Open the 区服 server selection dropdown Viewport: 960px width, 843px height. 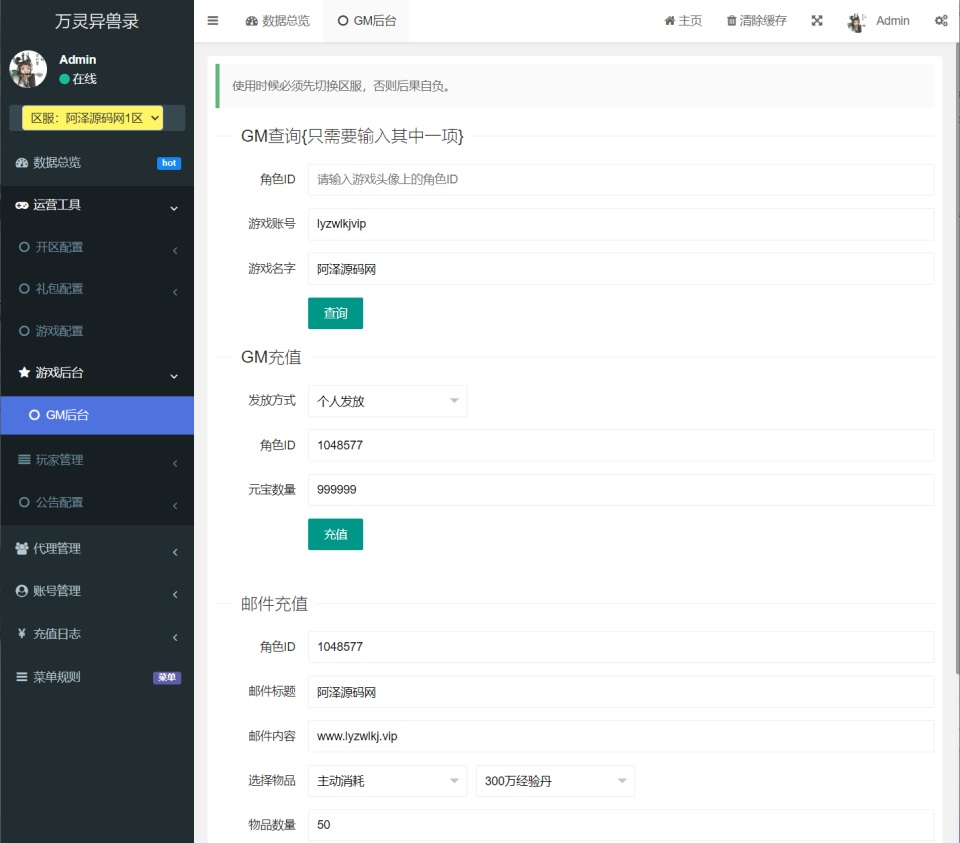[x=92, y=118]
